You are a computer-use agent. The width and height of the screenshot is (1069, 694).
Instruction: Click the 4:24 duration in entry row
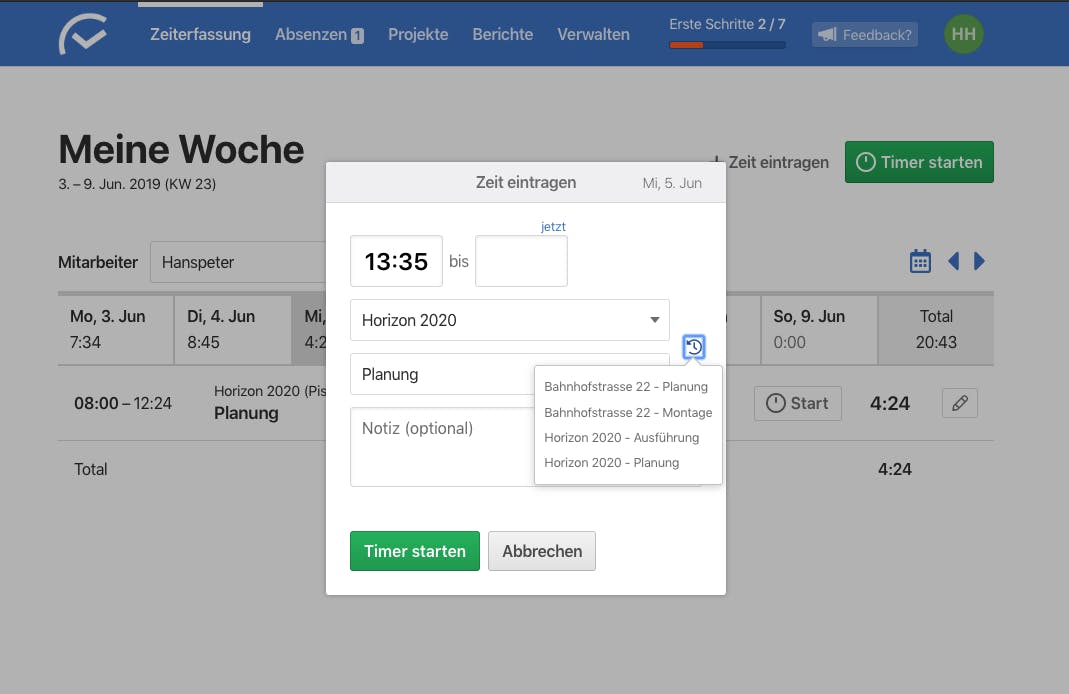pyautogui.click(x=890, y=404)
